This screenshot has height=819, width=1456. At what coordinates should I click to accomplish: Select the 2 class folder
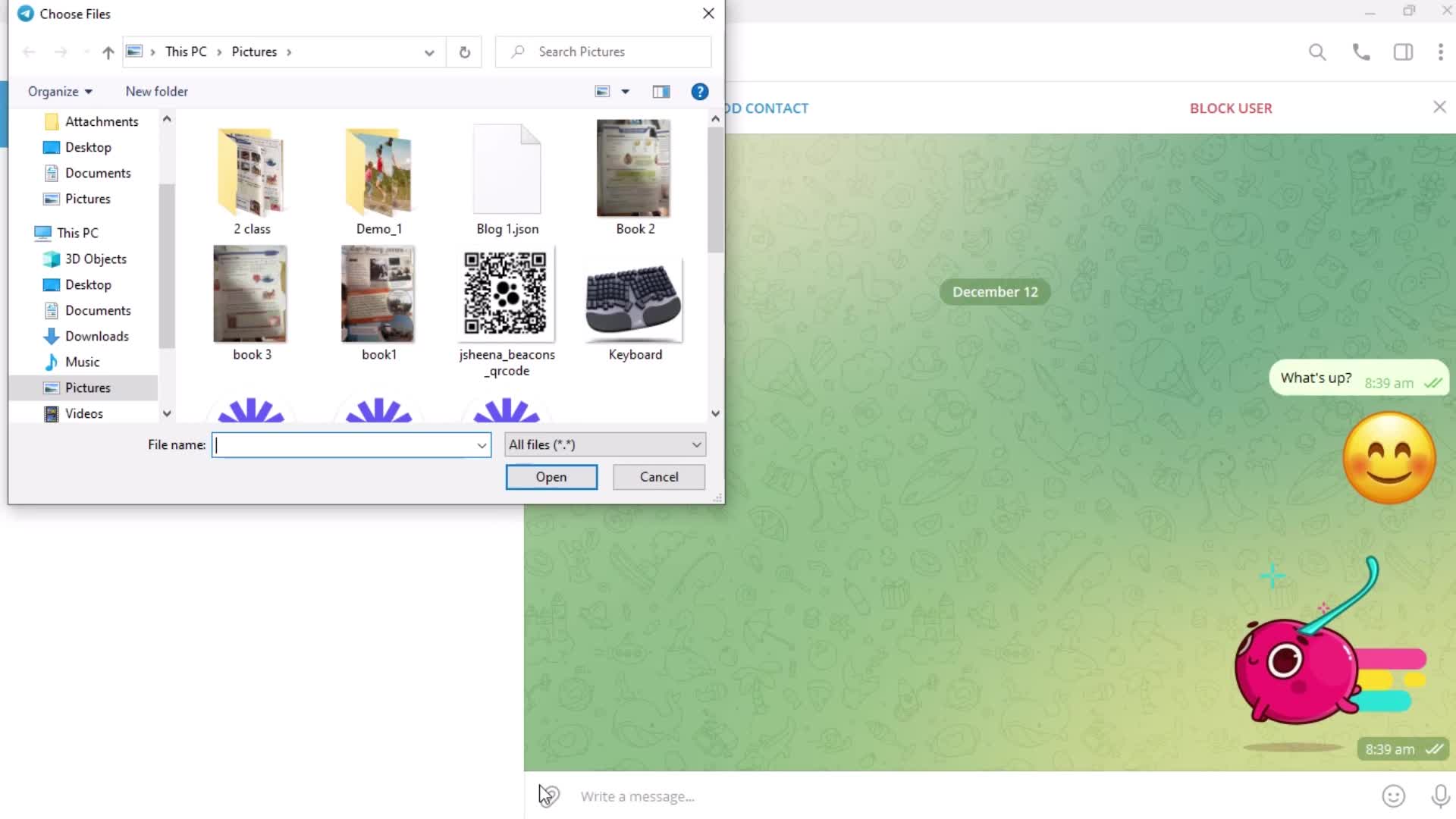click(251, 180)
